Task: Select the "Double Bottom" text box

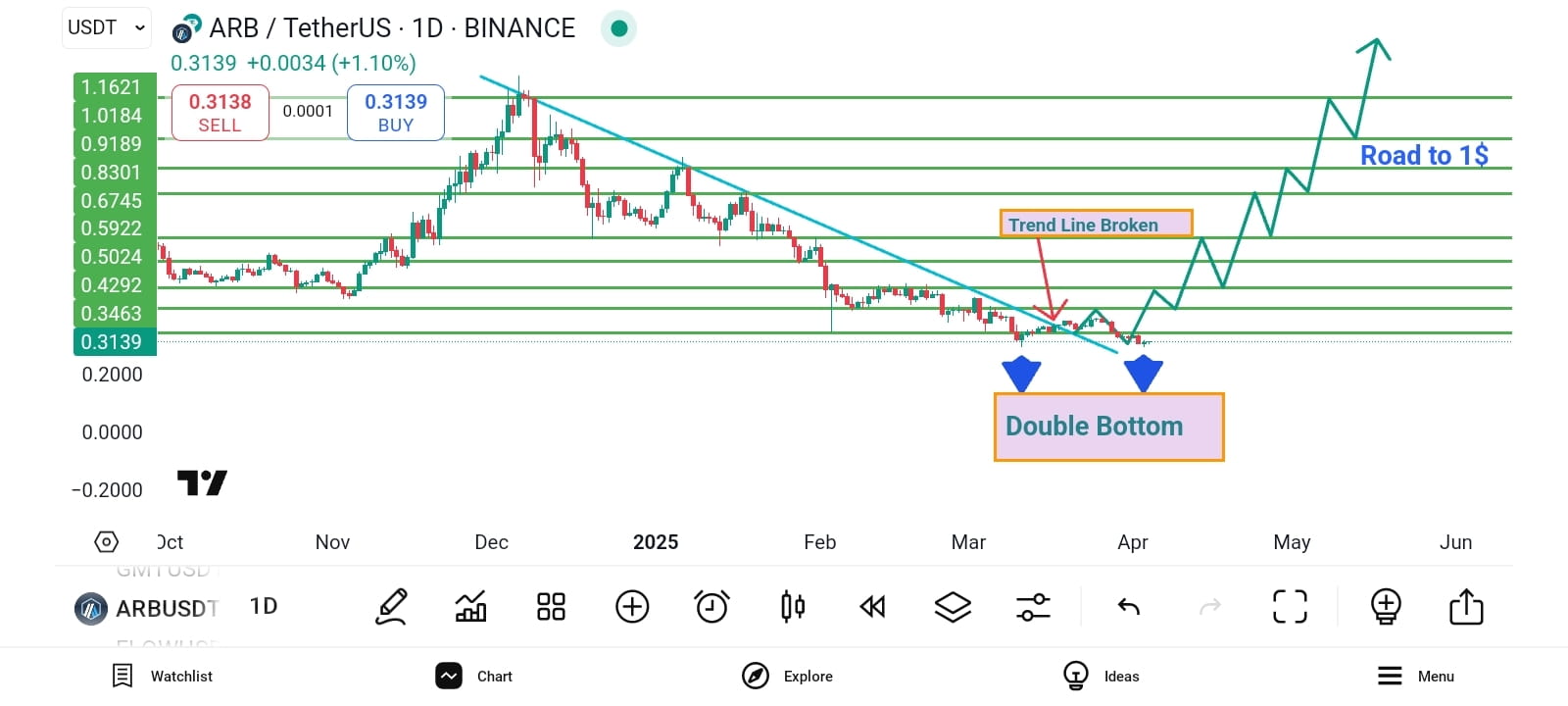Action: point(1109,427)
